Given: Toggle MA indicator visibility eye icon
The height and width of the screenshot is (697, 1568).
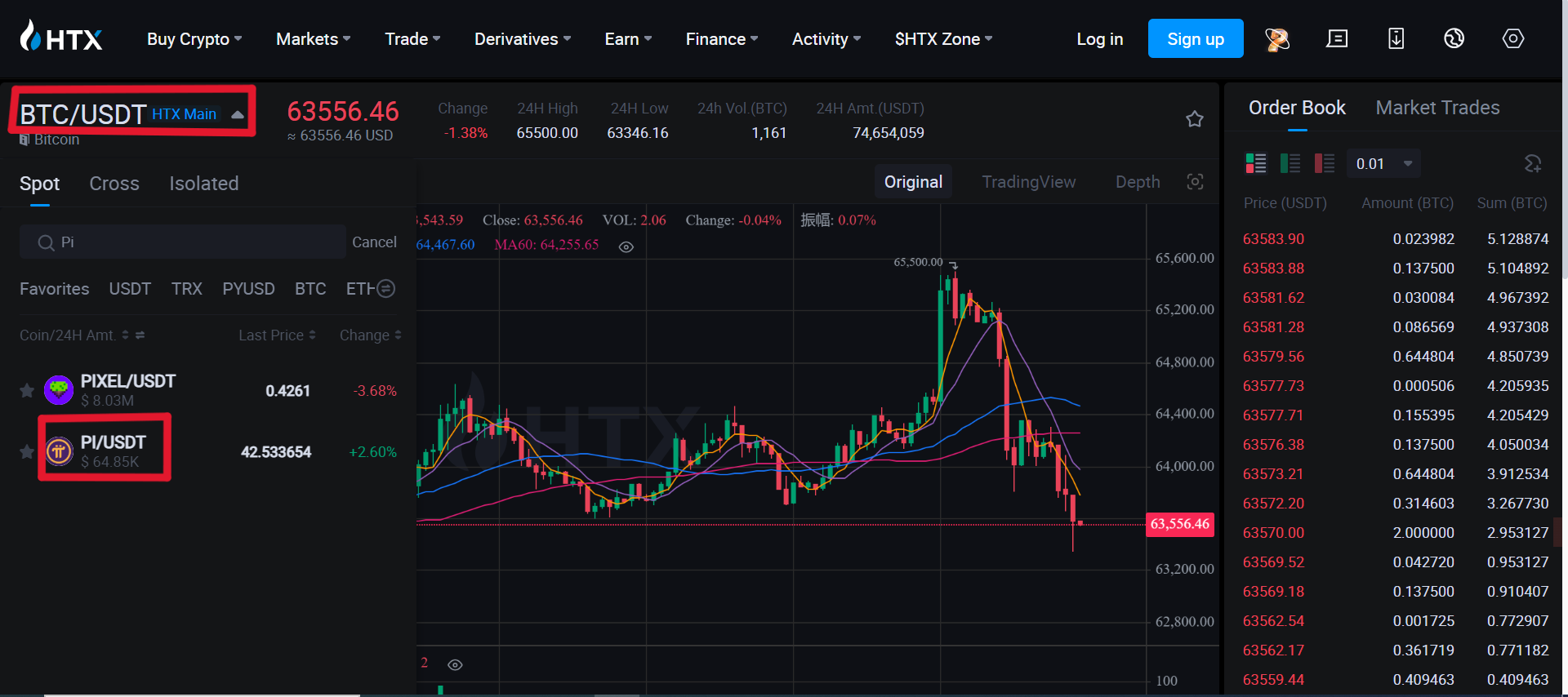Looking at the screenshot, I should [626, 246].
